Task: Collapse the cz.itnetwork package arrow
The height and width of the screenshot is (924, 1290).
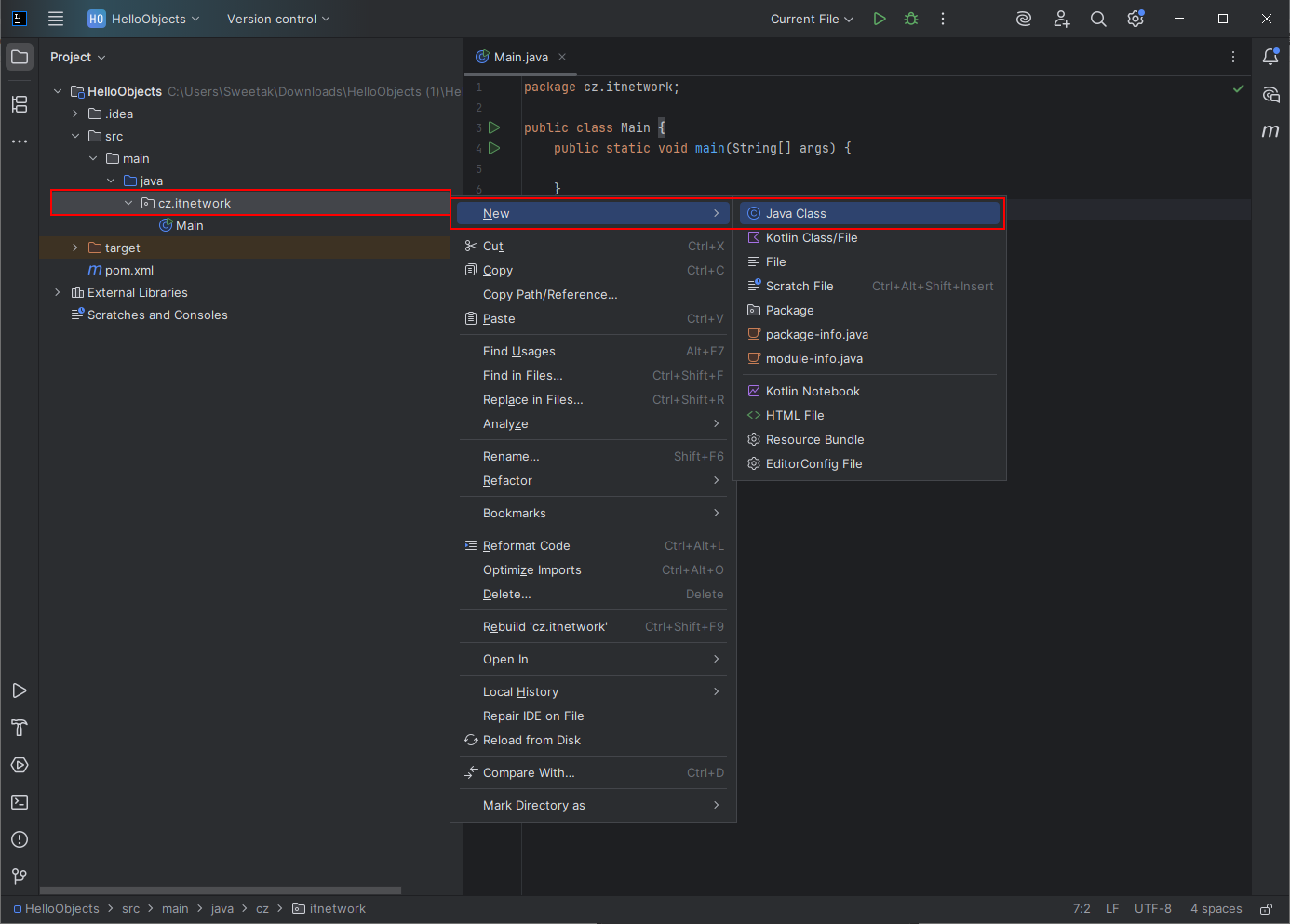Action: pos(128,203)
